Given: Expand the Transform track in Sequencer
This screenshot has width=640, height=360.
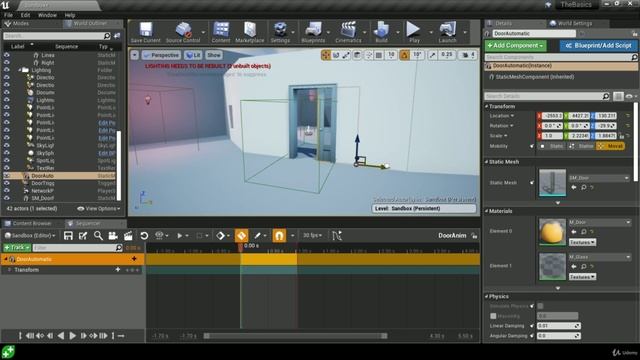Looking at the screenshot, I should [x=9, y=270].
